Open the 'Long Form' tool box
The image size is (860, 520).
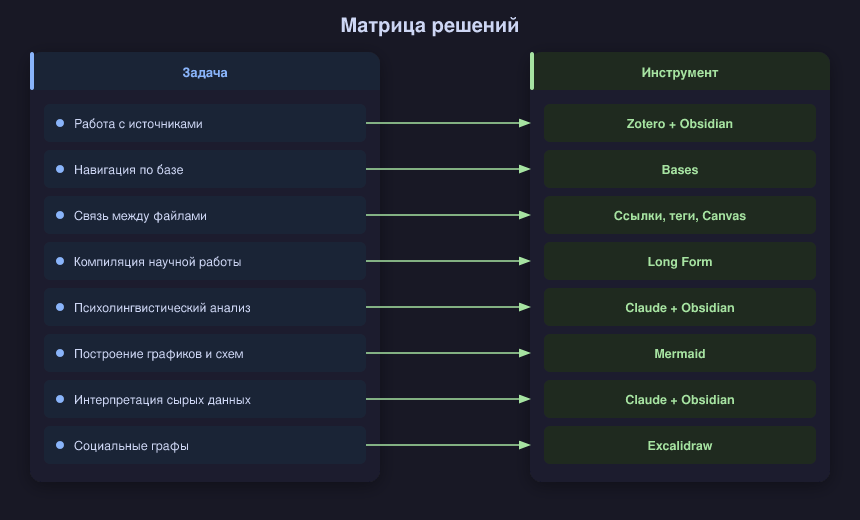680,262
